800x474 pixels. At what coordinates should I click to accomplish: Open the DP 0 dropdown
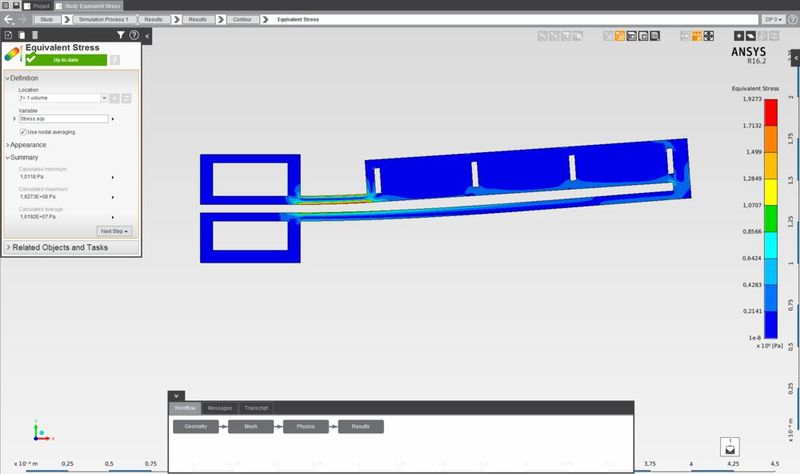(773, 19)
